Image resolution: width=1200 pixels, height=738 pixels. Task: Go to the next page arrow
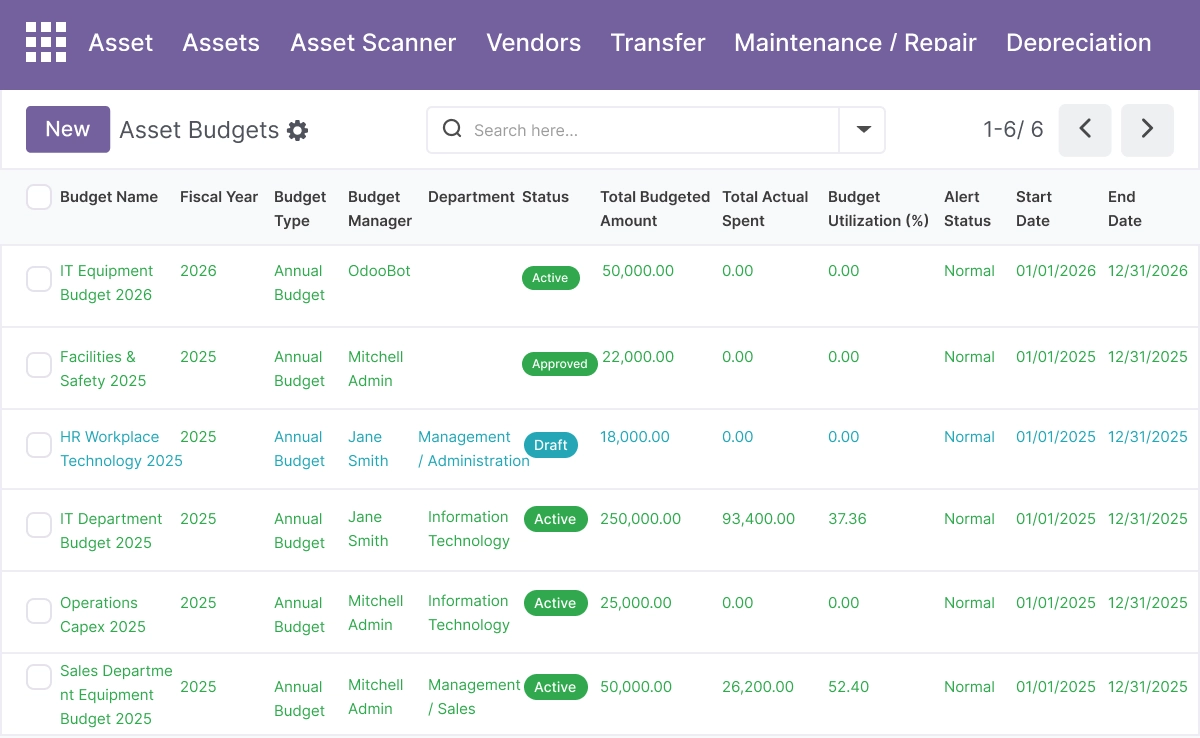pos(1147,130)
